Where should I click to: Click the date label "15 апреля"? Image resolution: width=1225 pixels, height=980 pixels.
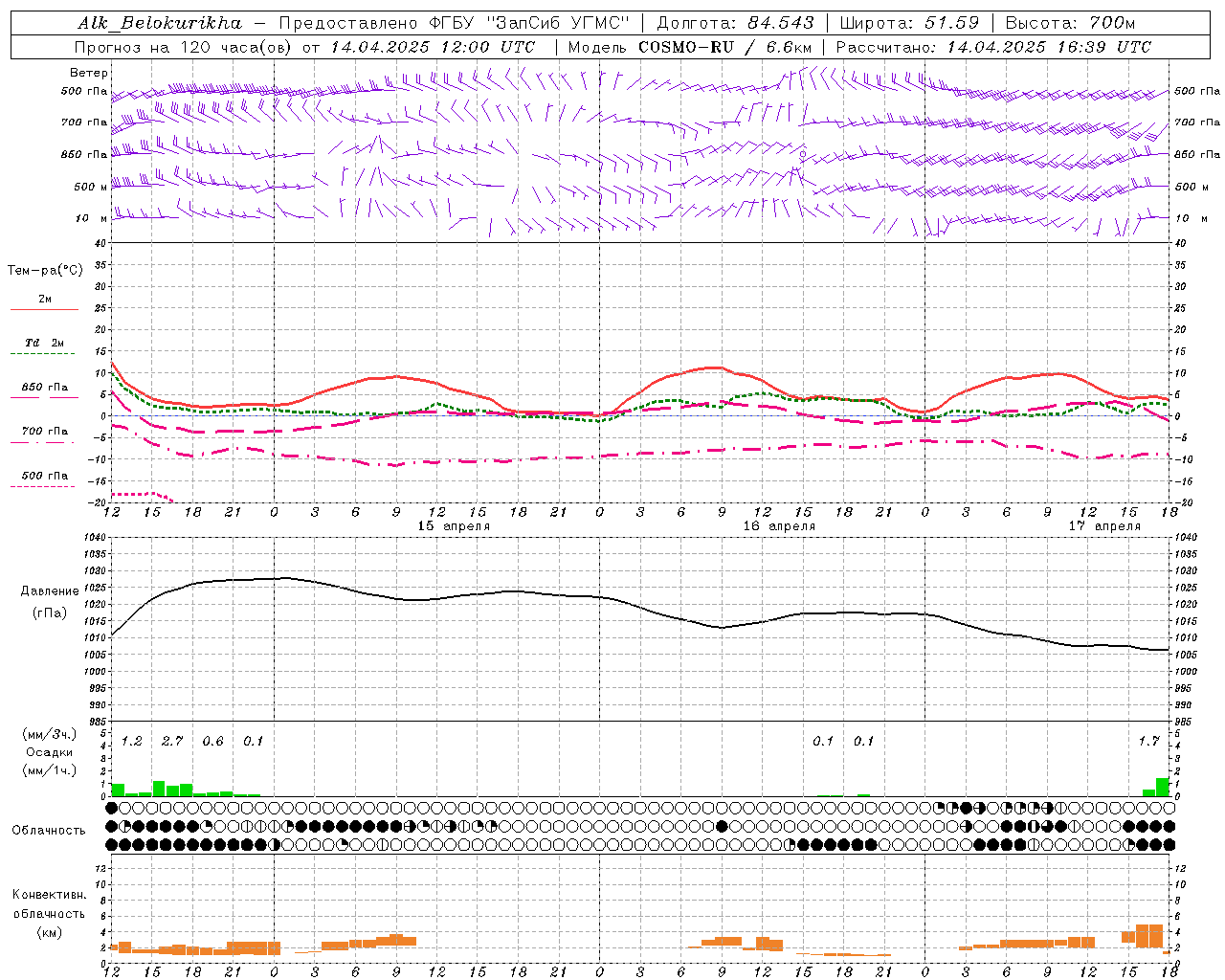pyautogui.click(x=454, y=526)
